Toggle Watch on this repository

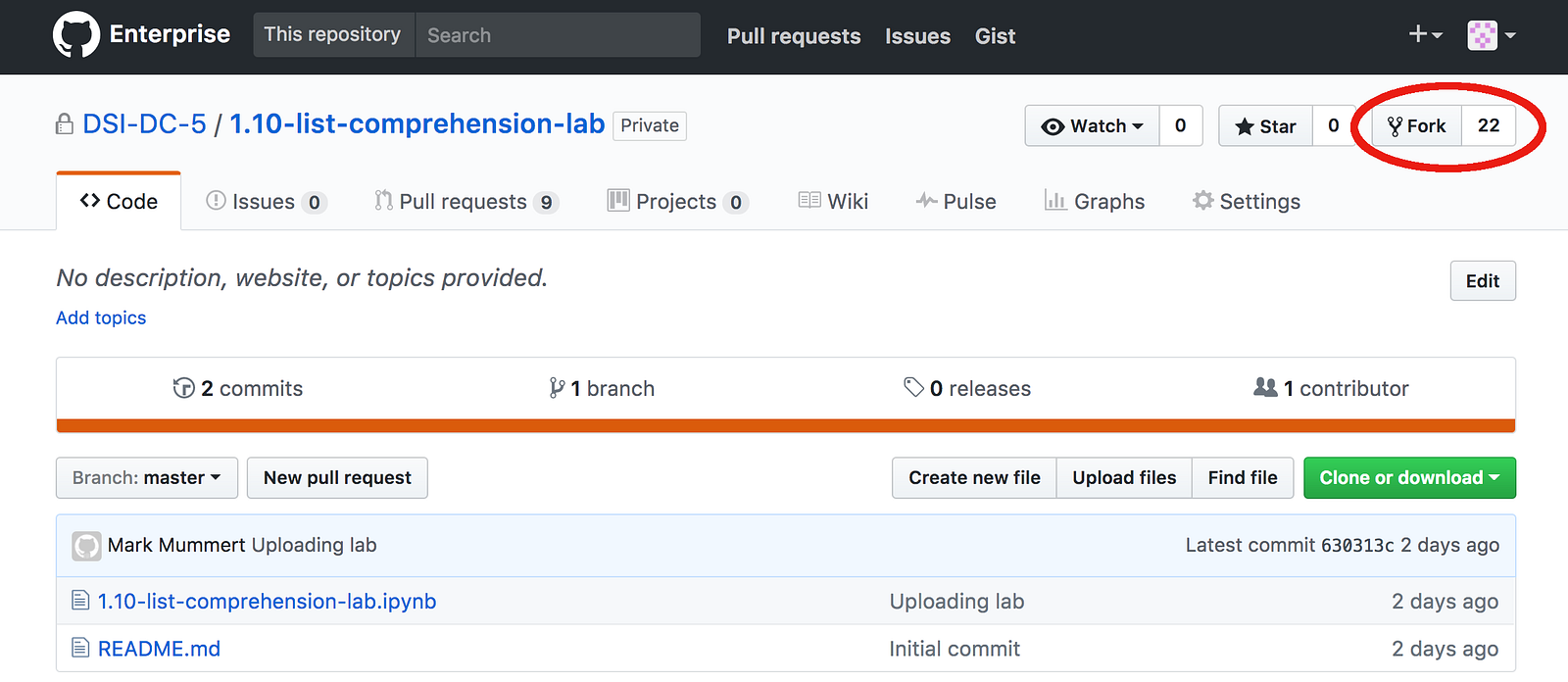(x=1093, y=126)
